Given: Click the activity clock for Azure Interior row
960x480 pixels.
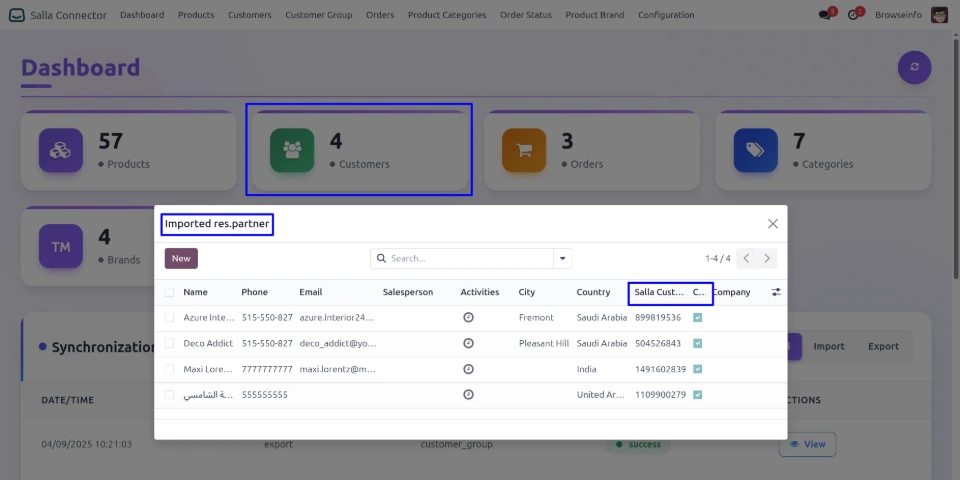Looking at the screenshot, I should (468, 317).
